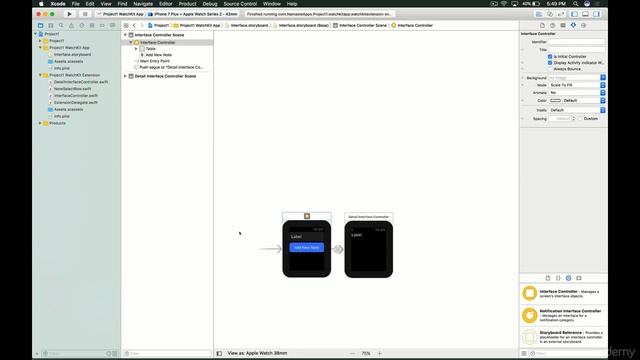The height and width of the screenshot is (360, 640).
Task: Click the Title input field
Action: click(577, 50)
